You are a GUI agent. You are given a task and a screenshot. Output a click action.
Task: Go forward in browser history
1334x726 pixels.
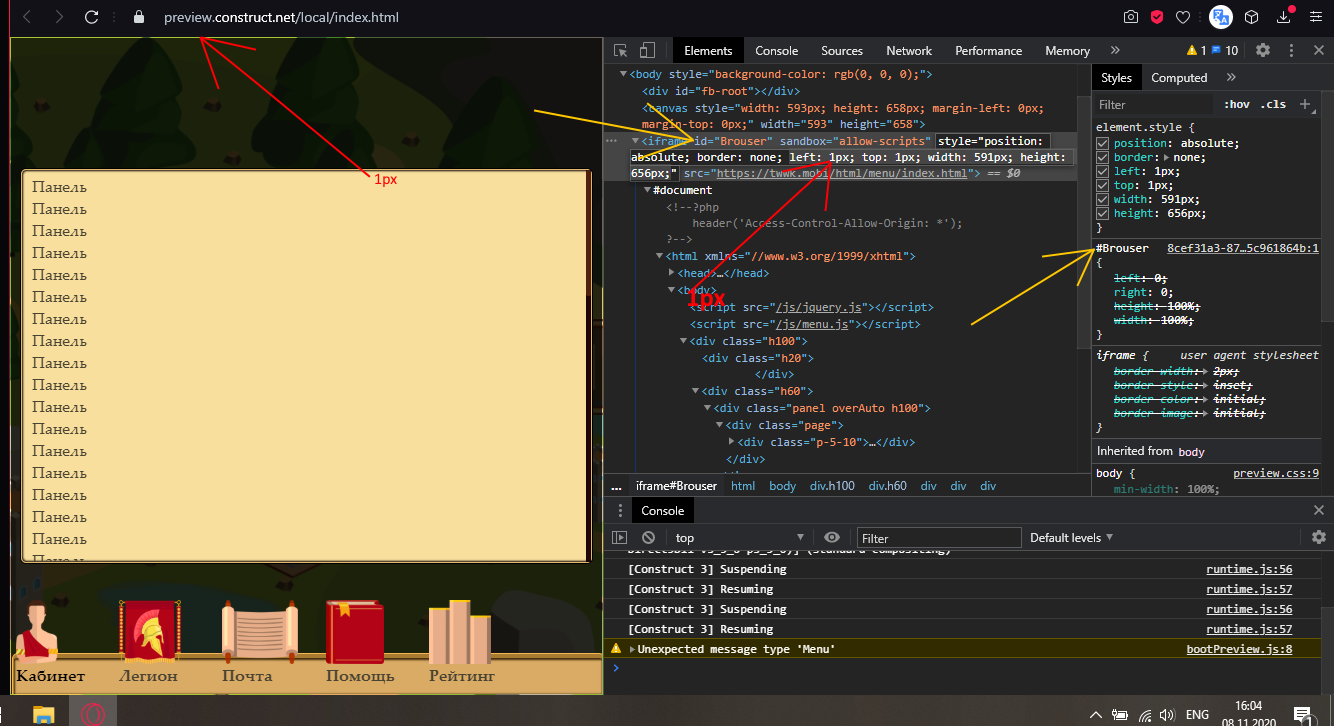click(x=59, y=17)
